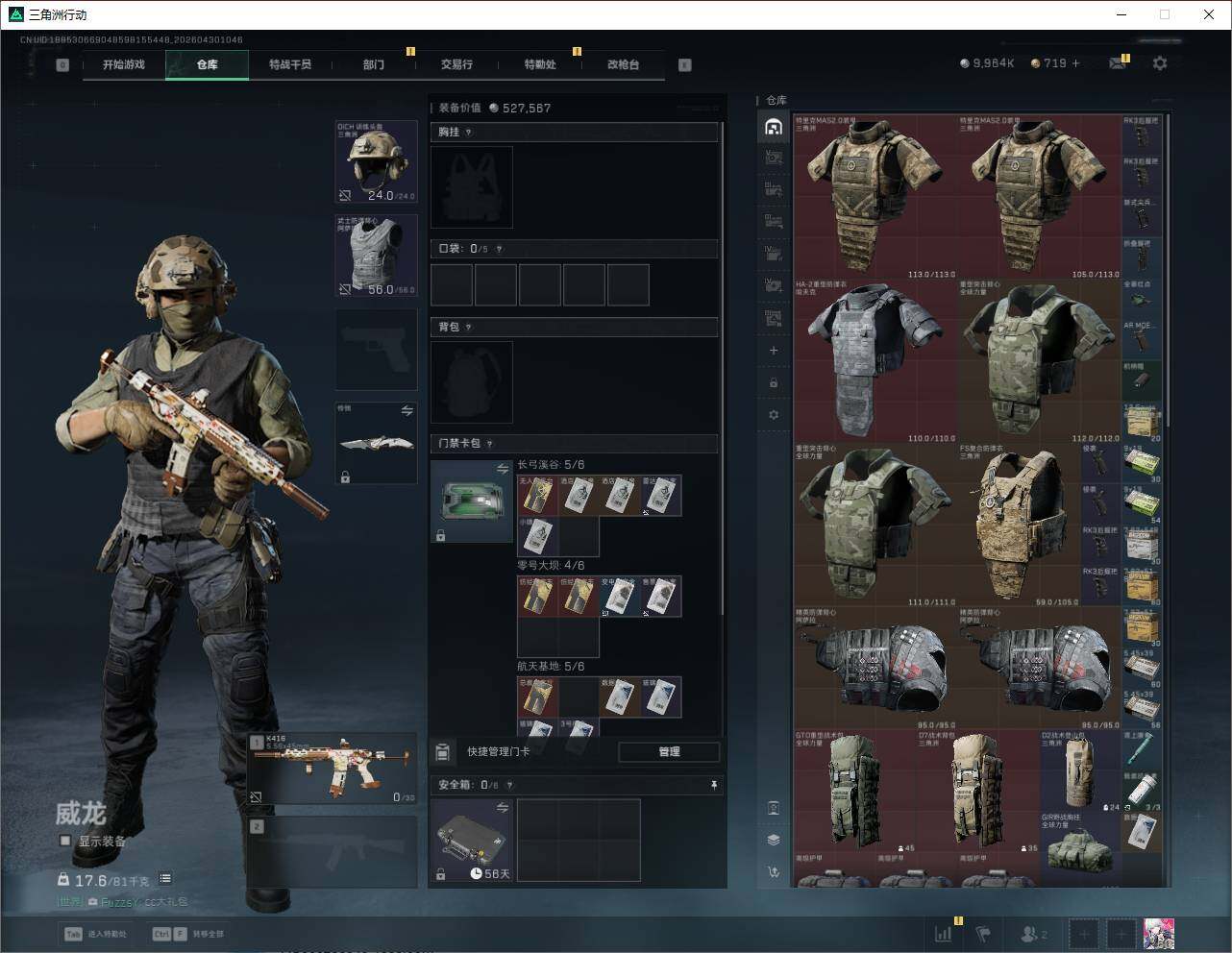The height and width of the screenshot is (953, 1232).
Task: Switch to the 特战干员 tab
Action: click(x=290, y=64)
